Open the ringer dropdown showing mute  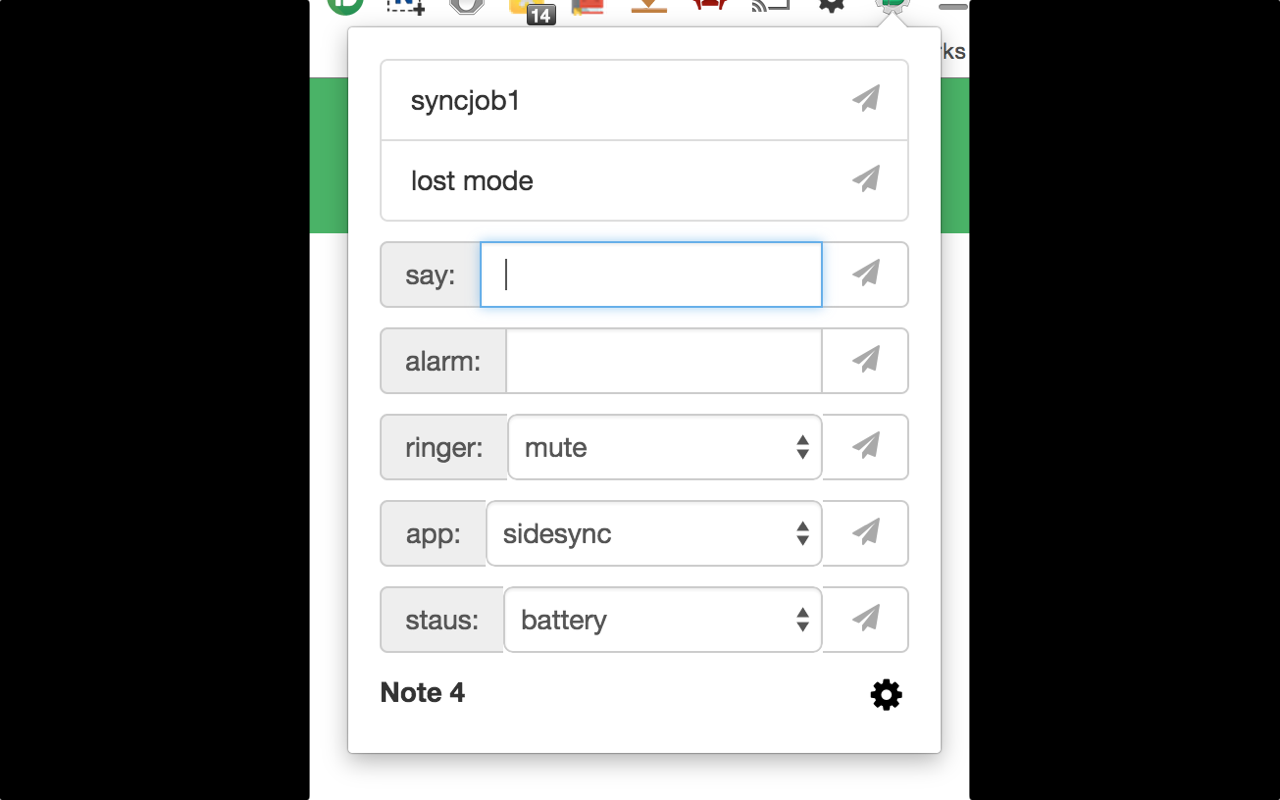pos(665,447)
